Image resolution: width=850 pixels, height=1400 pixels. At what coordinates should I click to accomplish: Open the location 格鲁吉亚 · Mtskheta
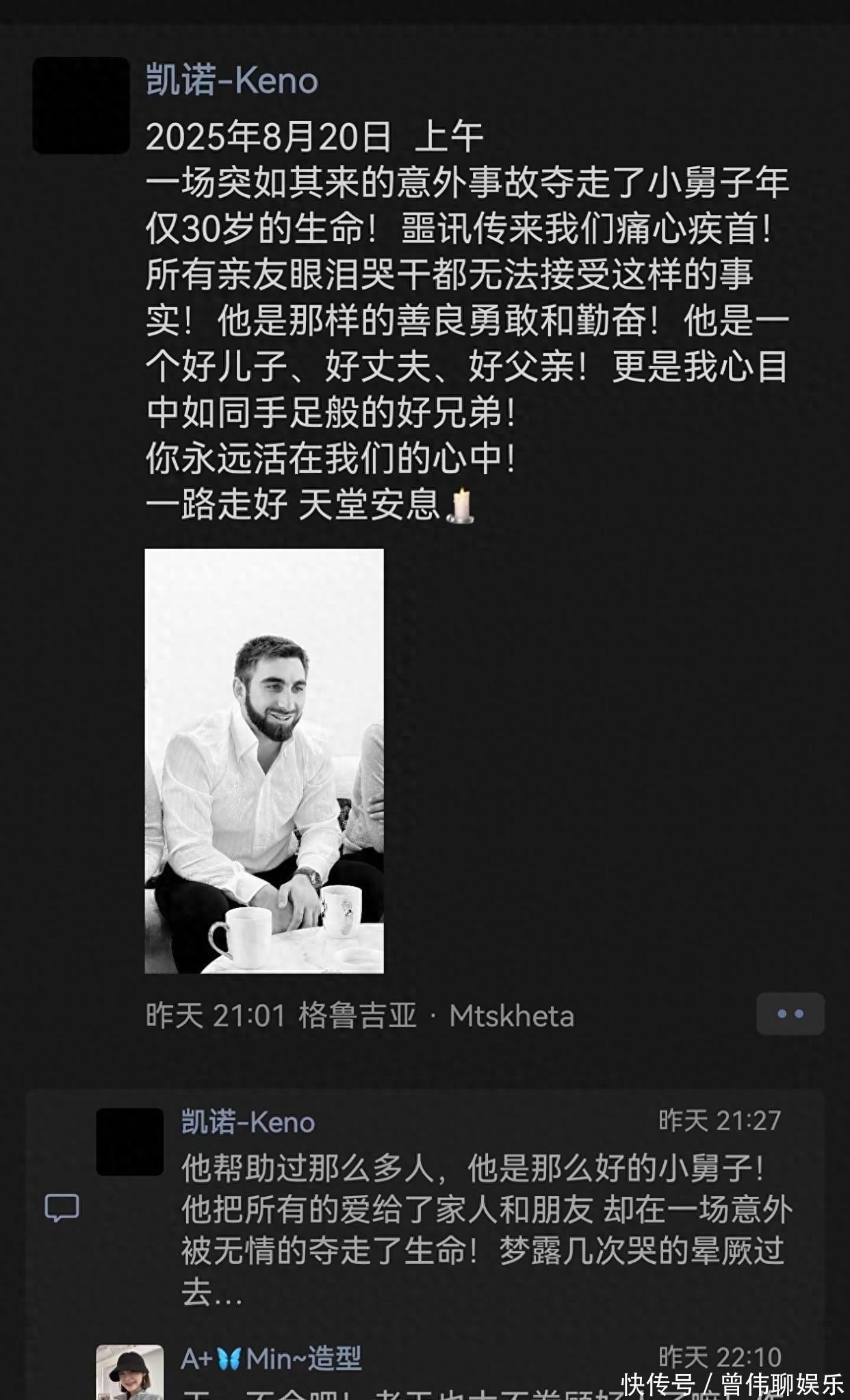click(437, 1015)
